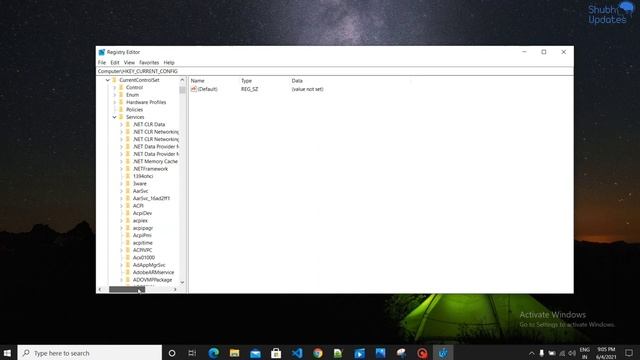Click the volume icon in system tray
This screenshot has height=360, width=640.
[x=572, y=353]
